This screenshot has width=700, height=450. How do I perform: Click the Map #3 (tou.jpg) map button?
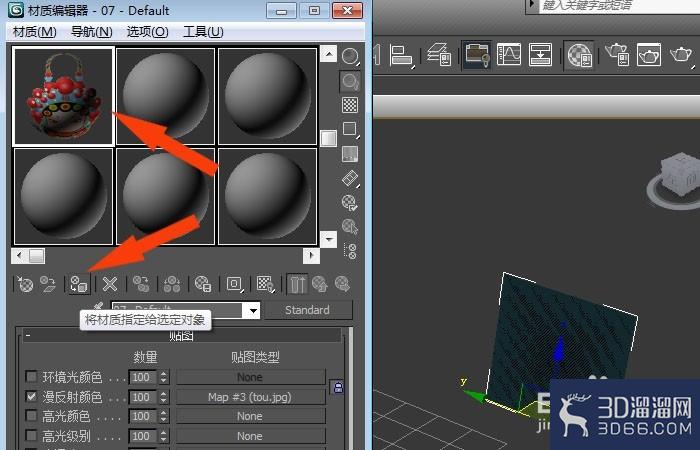[250, 397]
